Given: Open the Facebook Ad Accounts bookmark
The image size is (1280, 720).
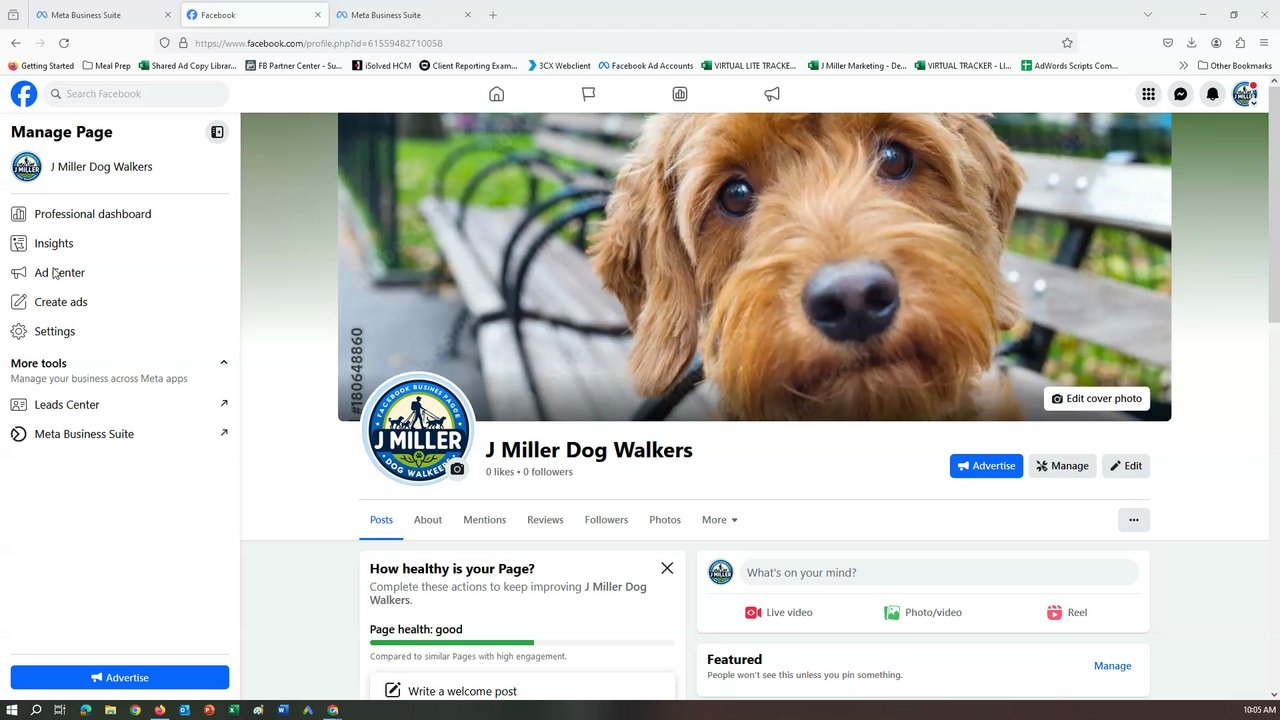Looking at the screenshot, I should (646, 66).
